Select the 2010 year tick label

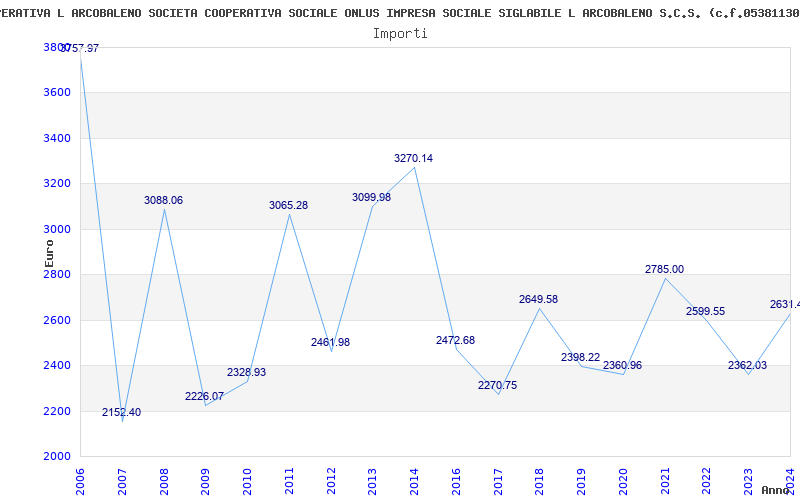tap(247, 477)
